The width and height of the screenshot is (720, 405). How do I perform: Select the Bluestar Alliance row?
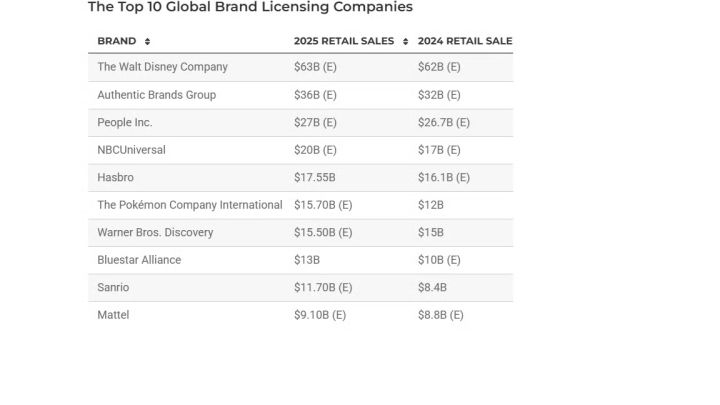pyautogui.click(x=300, y=260)
